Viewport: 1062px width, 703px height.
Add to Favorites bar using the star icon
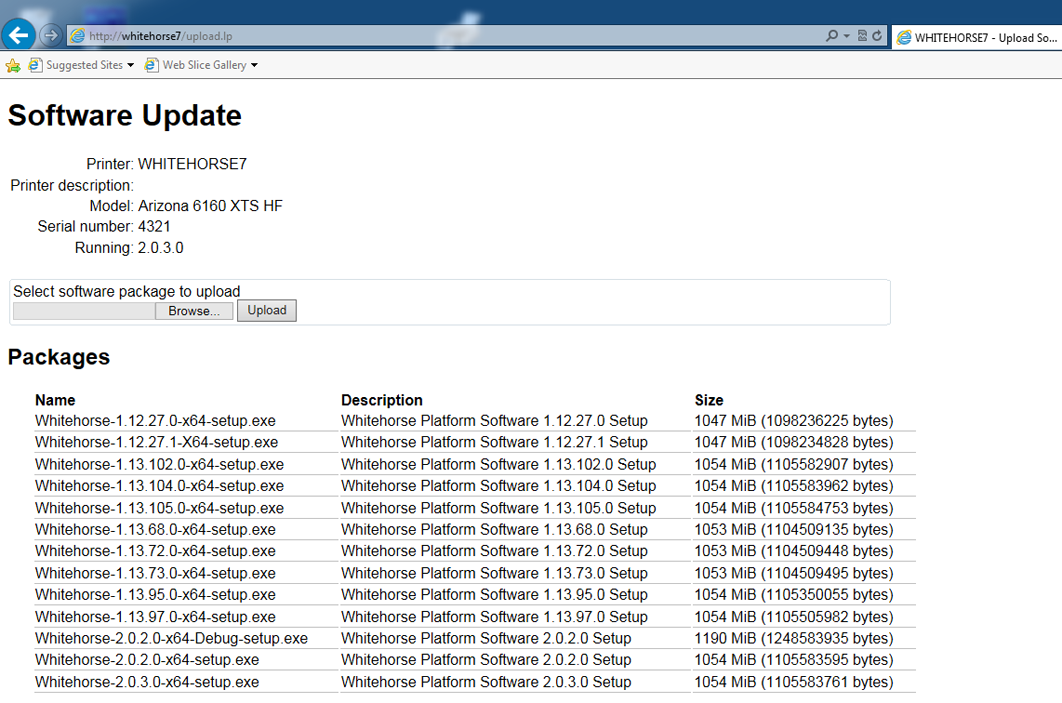(x=13, y=65)
